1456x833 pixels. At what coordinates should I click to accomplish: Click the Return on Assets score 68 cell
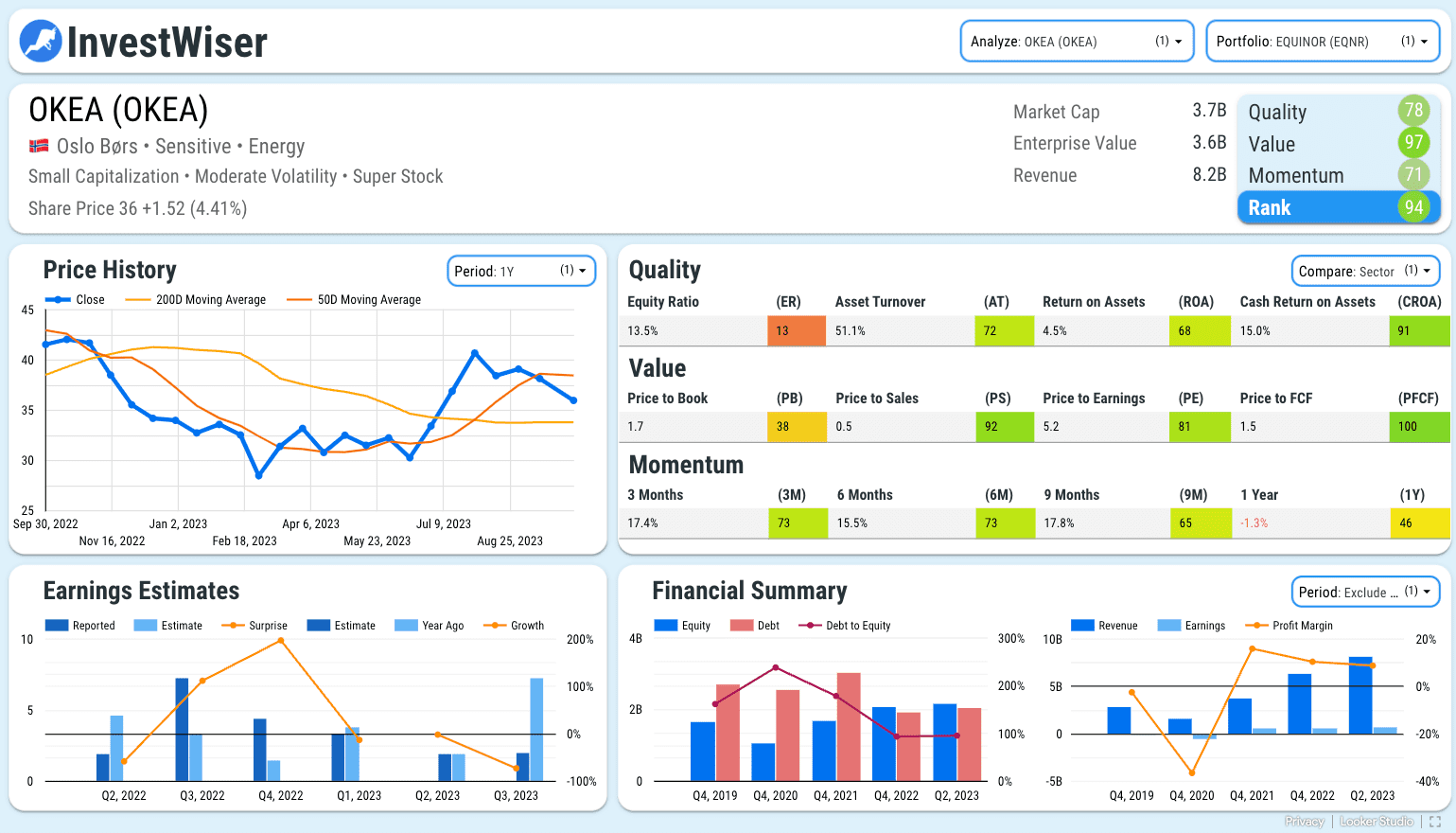point(1200,331)
